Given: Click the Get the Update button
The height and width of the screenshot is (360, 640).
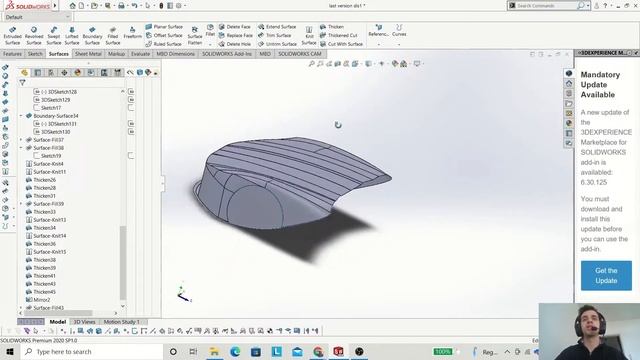Looking at the screenshot, I should pyautogui.click(x=606, y=276).
